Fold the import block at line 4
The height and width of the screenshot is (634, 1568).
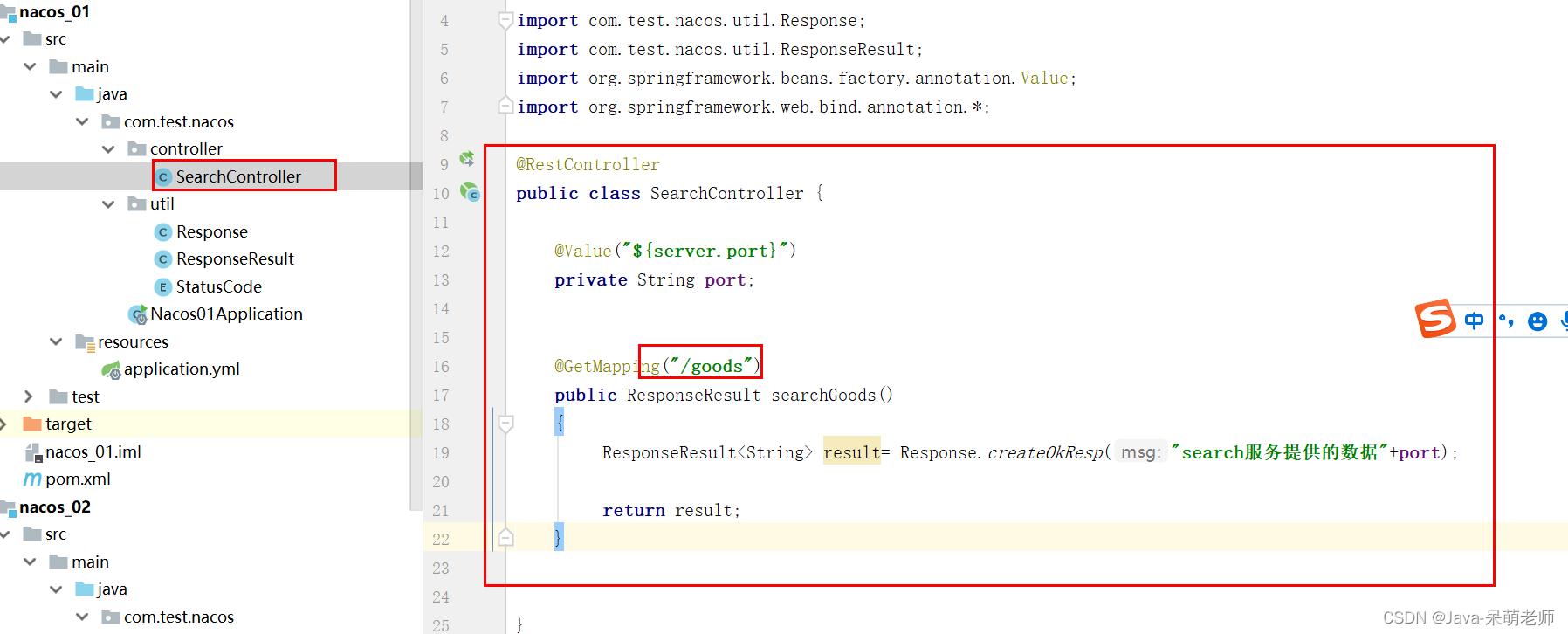point(505,19)
